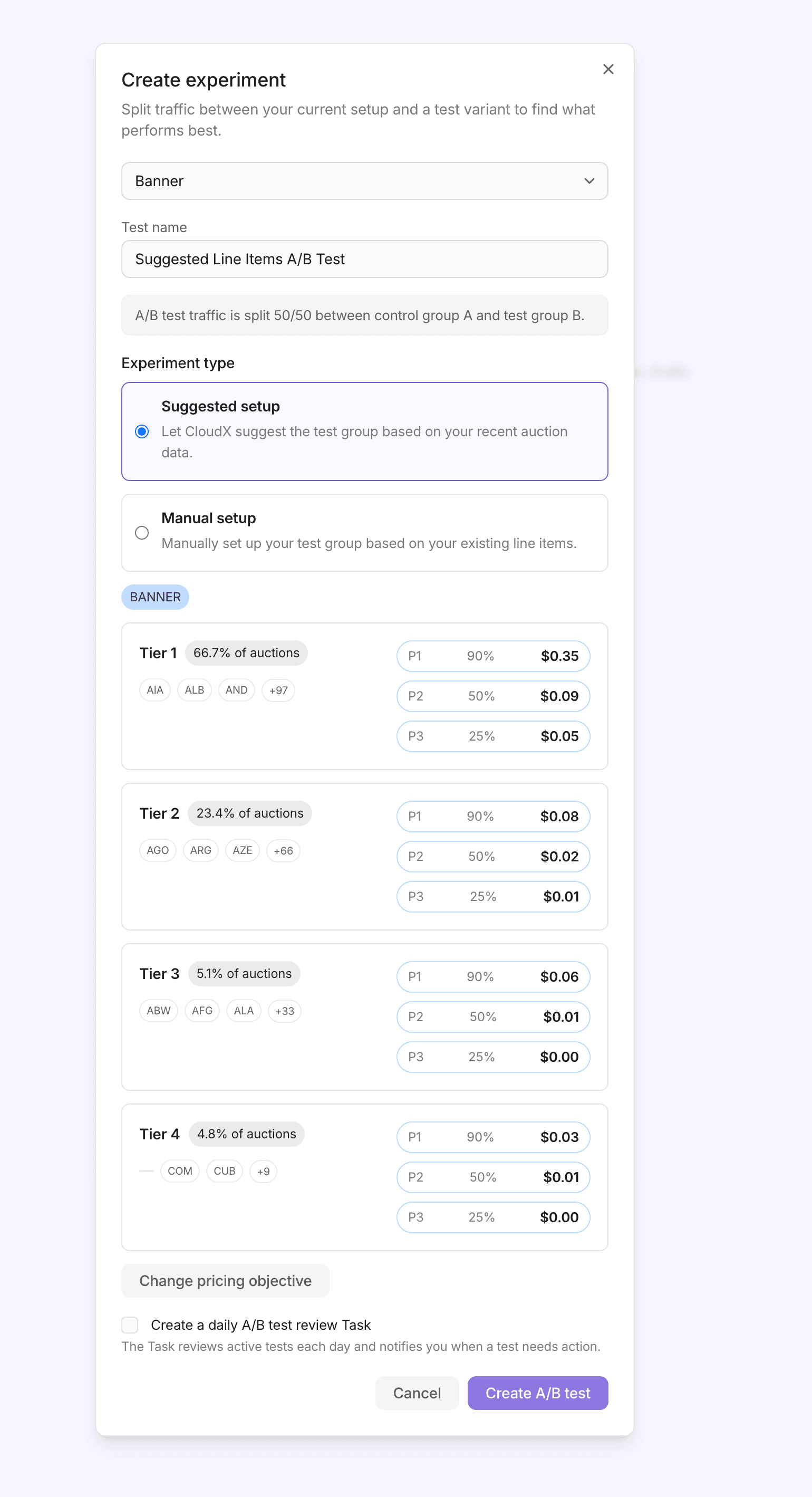Open the Banner ad format dropdown
The height and width of the screenshot is (1497, 812).
[x=365, y=181]
